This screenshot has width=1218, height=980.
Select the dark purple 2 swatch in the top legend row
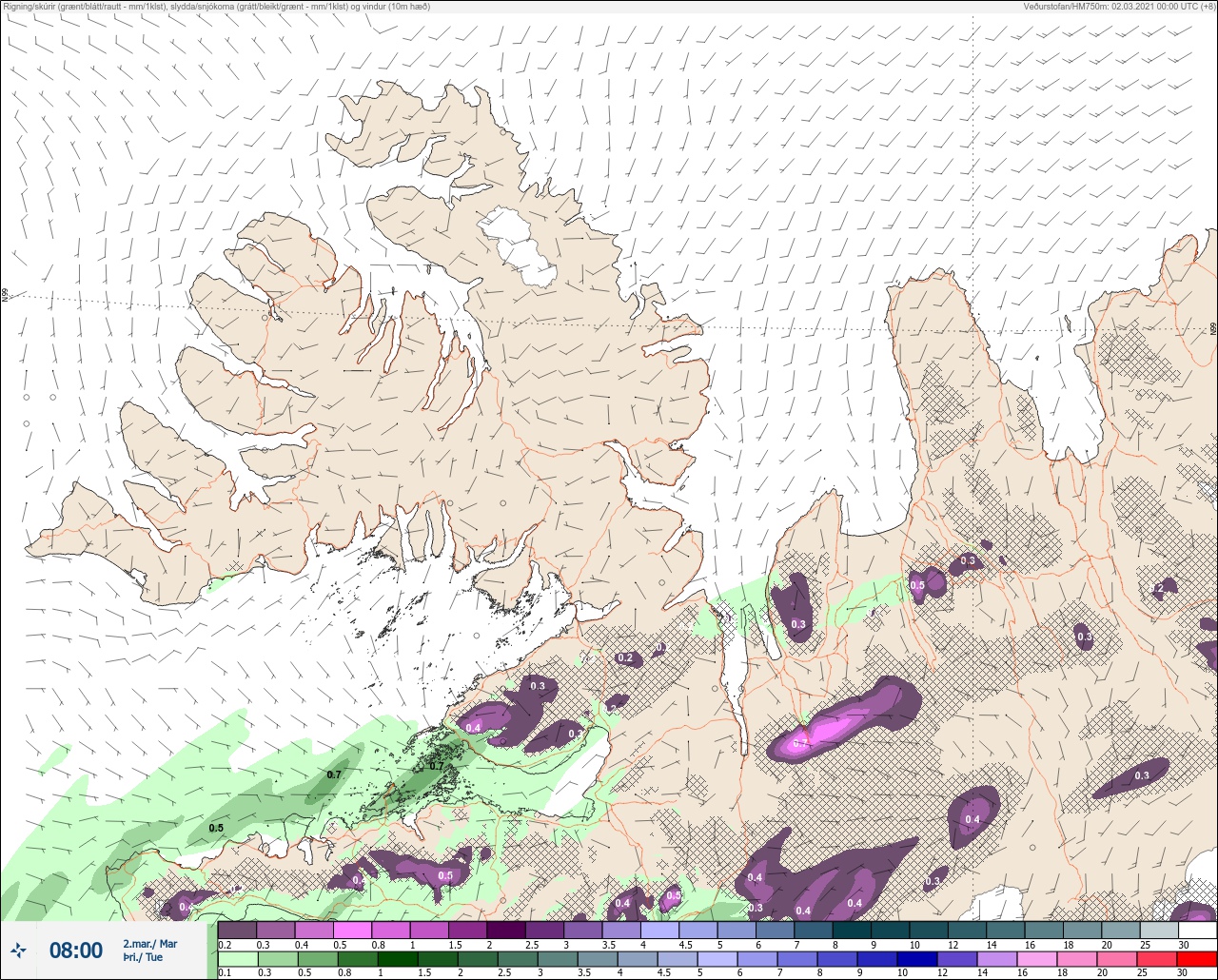(505, 930)
